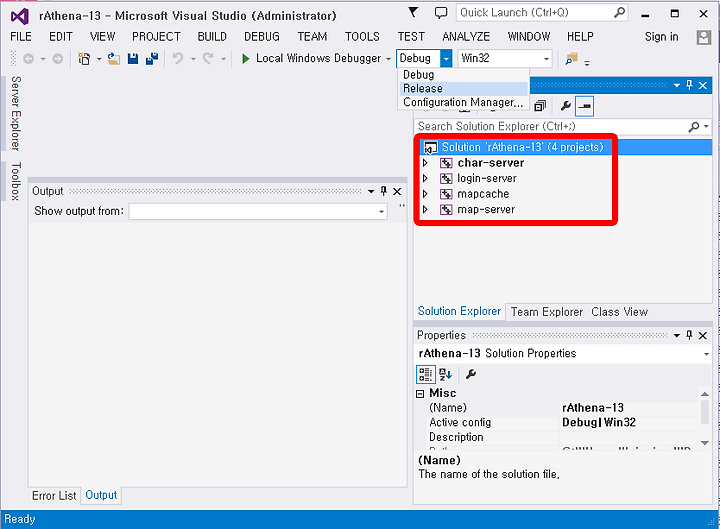Close the Solution Explorer panel
The image size is (720, 529).
tap(703, 85)
